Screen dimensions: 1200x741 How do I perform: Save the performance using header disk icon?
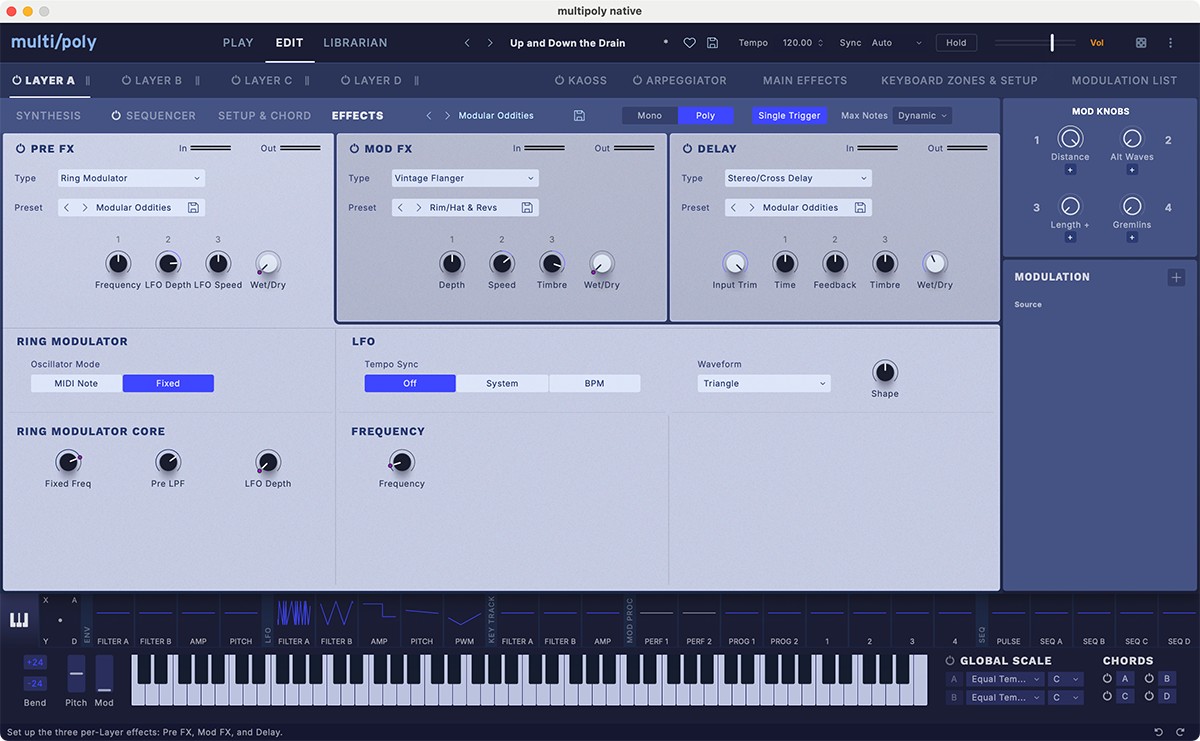click(x=712, y=43)
